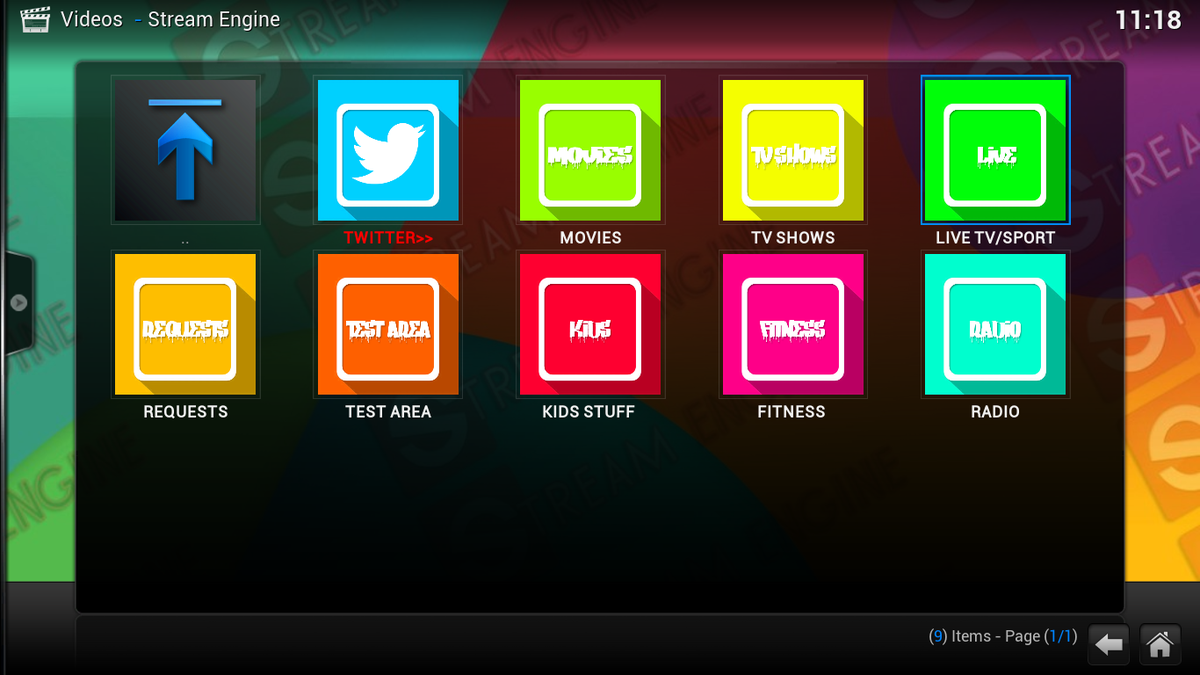This screenshot has width=1200, height=675.
Task: Click the Videos clapperboard icon
Action: [33, 18]
